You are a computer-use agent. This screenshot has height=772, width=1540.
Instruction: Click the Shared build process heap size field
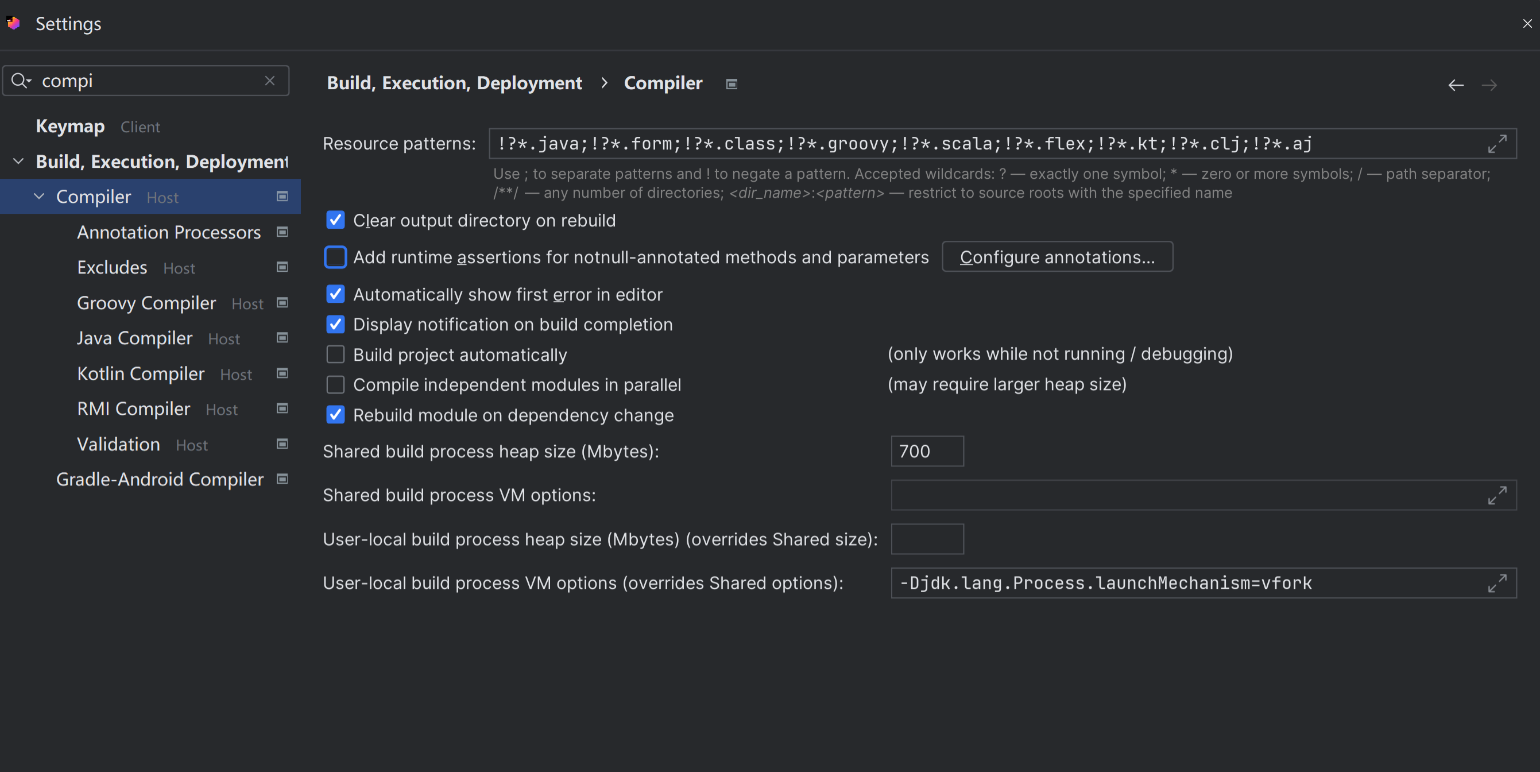pos(927,451)
